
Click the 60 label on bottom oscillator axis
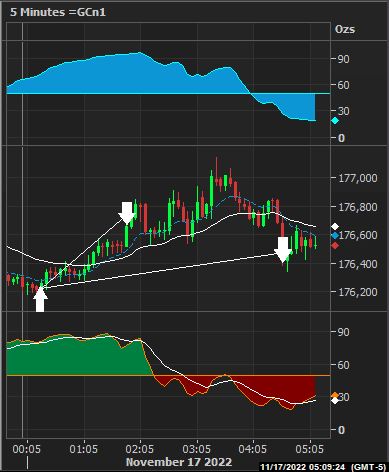pyautogui.click(x=344, y=365)
